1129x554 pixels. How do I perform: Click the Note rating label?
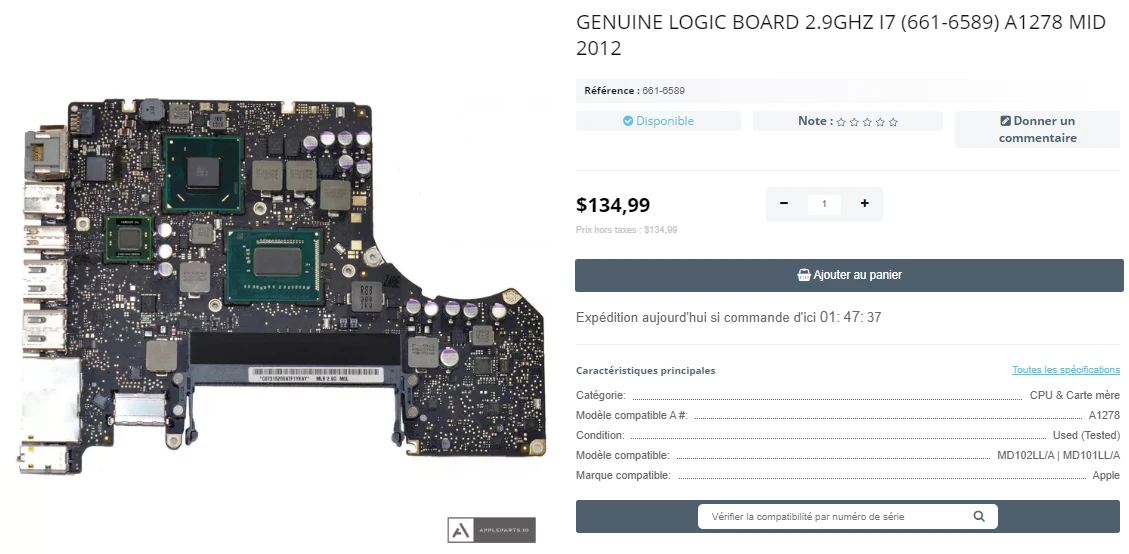[x=815, y=121]
